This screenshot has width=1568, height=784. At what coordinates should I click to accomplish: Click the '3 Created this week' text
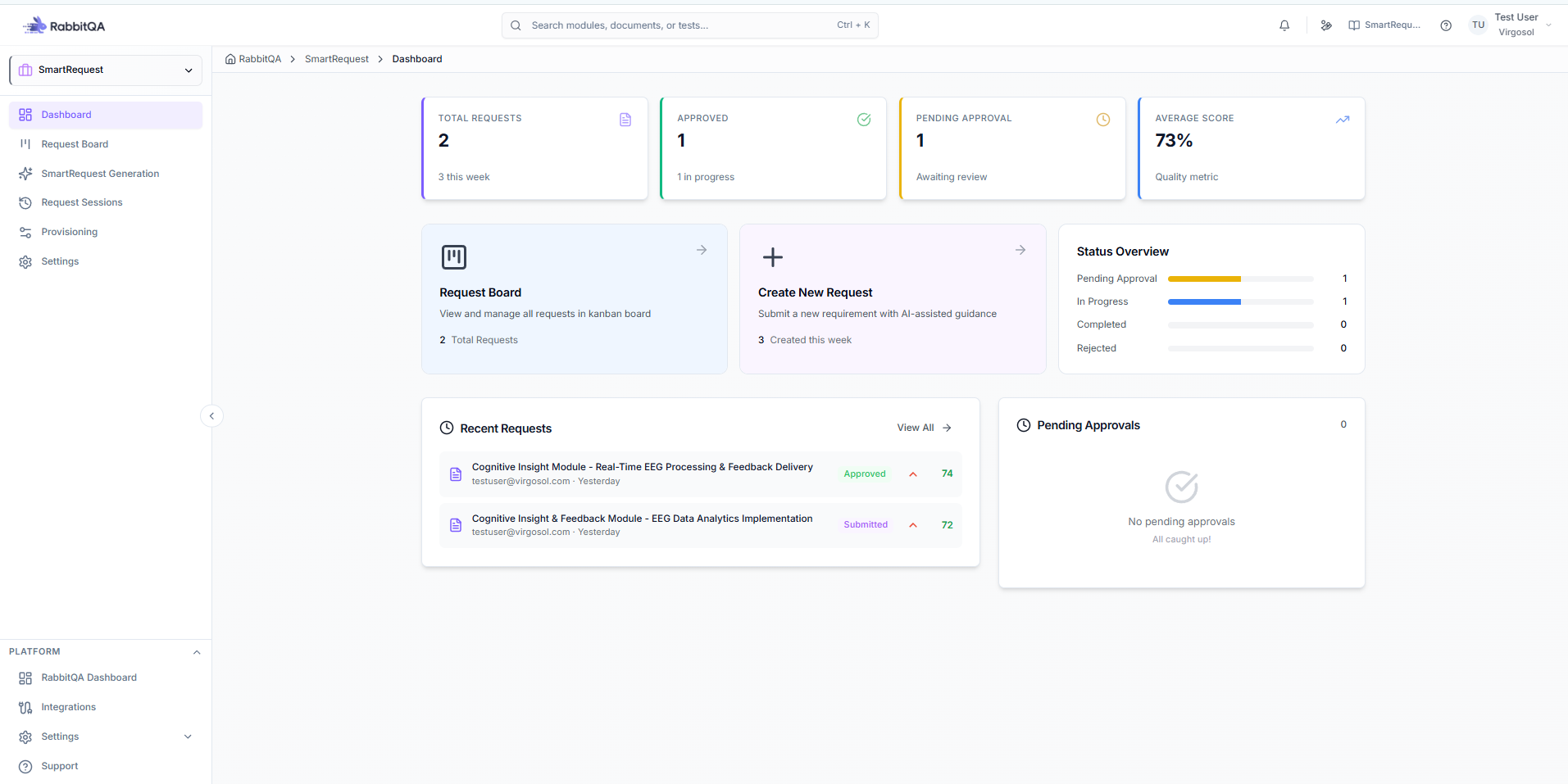pyautogui.click(x=805, y=340)
